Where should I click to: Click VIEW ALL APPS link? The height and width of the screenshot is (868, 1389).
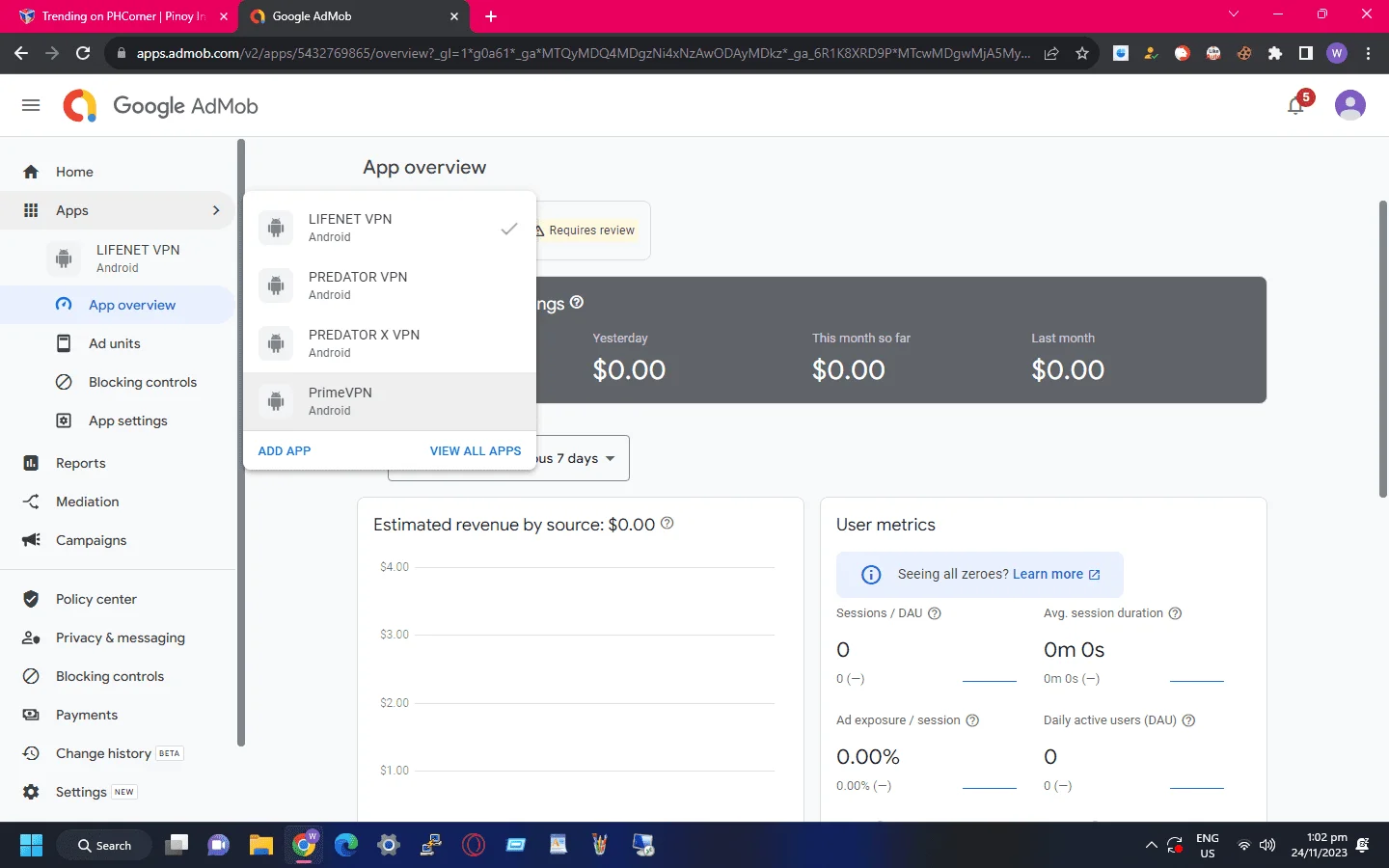[x=476, y=450]
